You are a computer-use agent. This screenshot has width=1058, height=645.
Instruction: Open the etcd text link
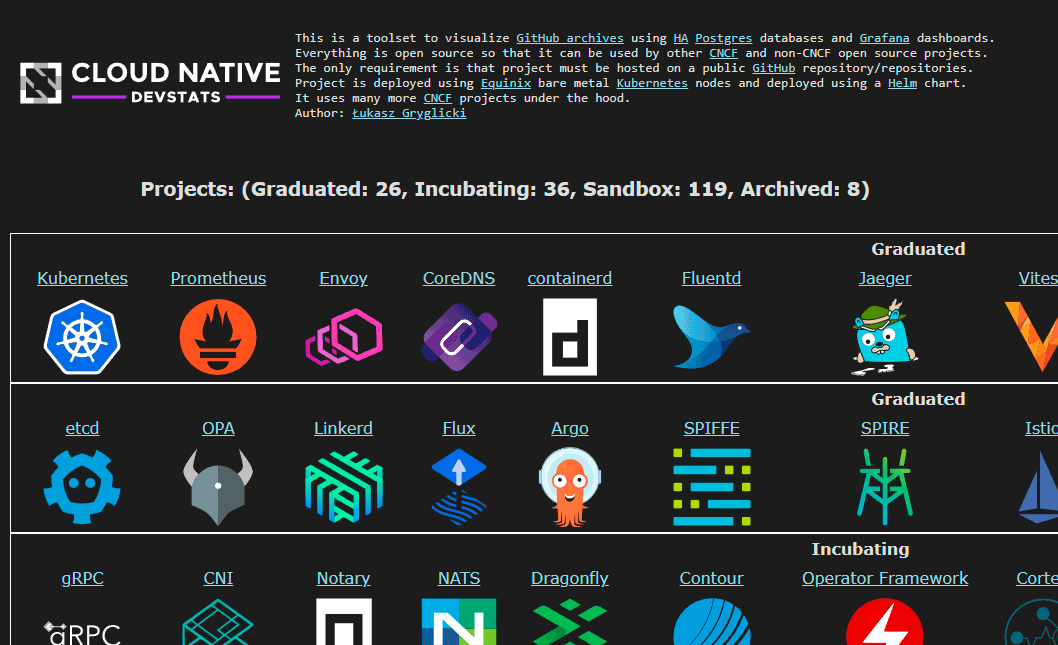pyautogui.click(x=82, y=428)
